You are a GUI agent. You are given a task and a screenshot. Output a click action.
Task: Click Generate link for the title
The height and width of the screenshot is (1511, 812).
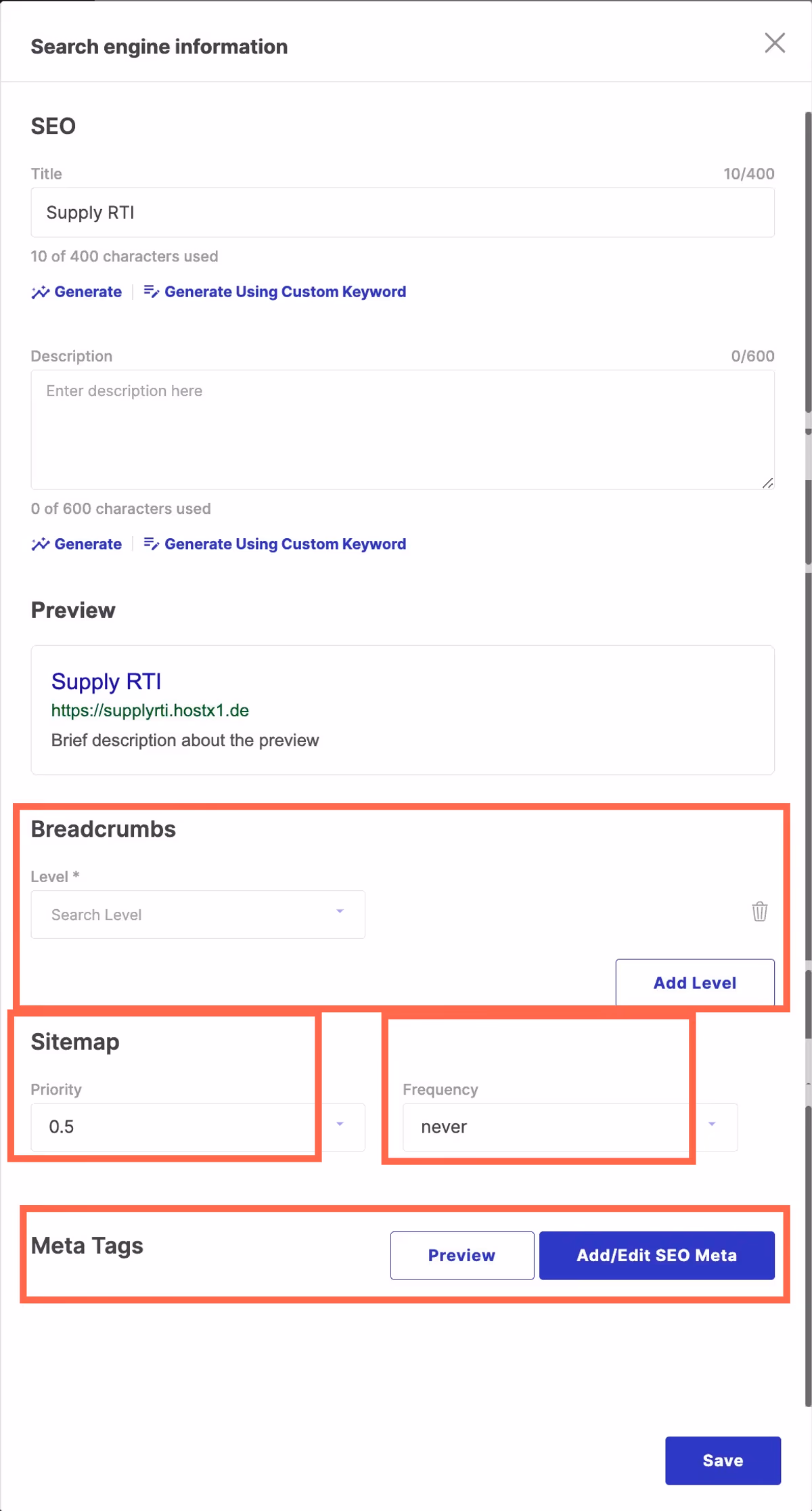[x=88, y=292]
